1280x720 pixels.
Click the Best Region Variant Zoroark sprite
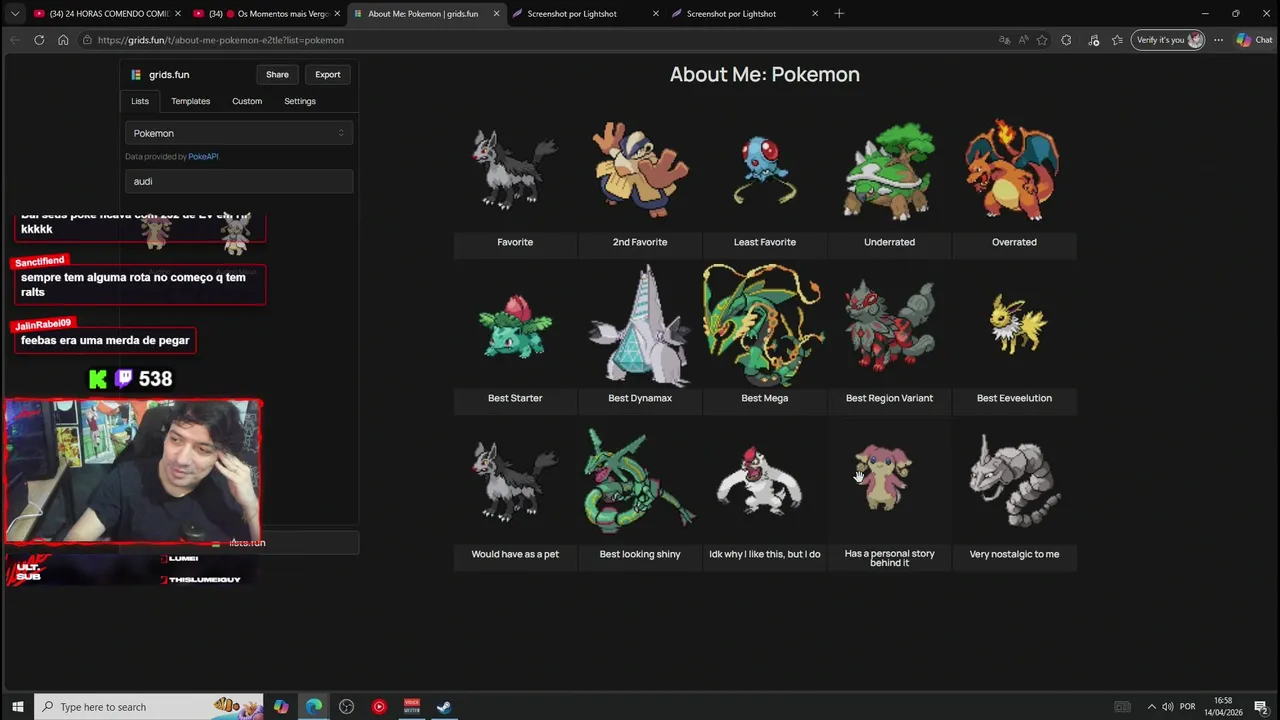889,326
